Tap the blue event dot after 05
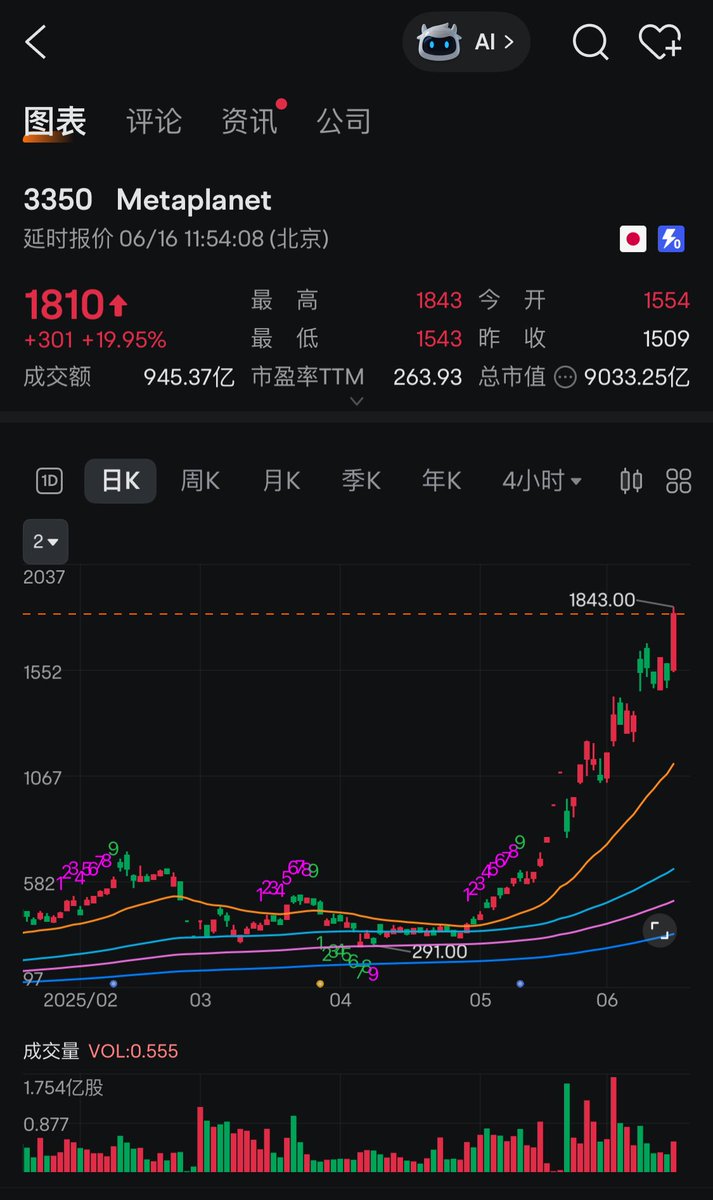The image size is (713, 1200). point(520,984)
